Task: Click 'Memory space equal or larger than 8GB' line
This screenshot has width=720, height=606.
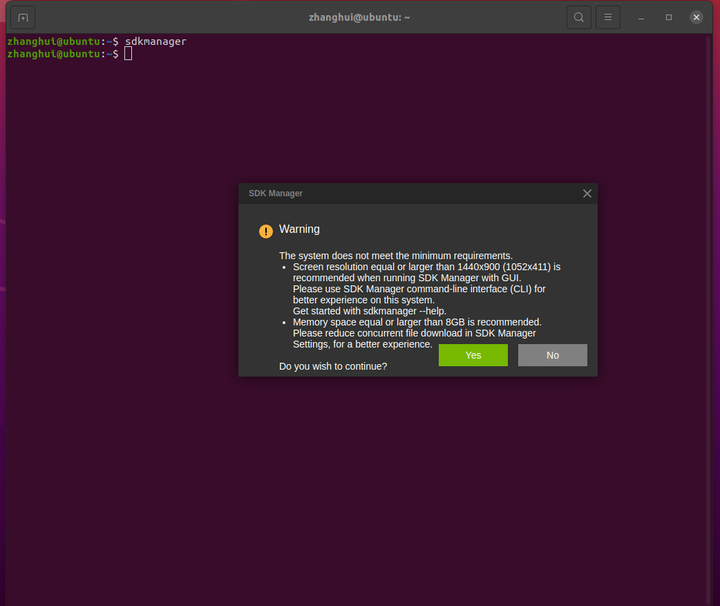Action: pos(417,322)
